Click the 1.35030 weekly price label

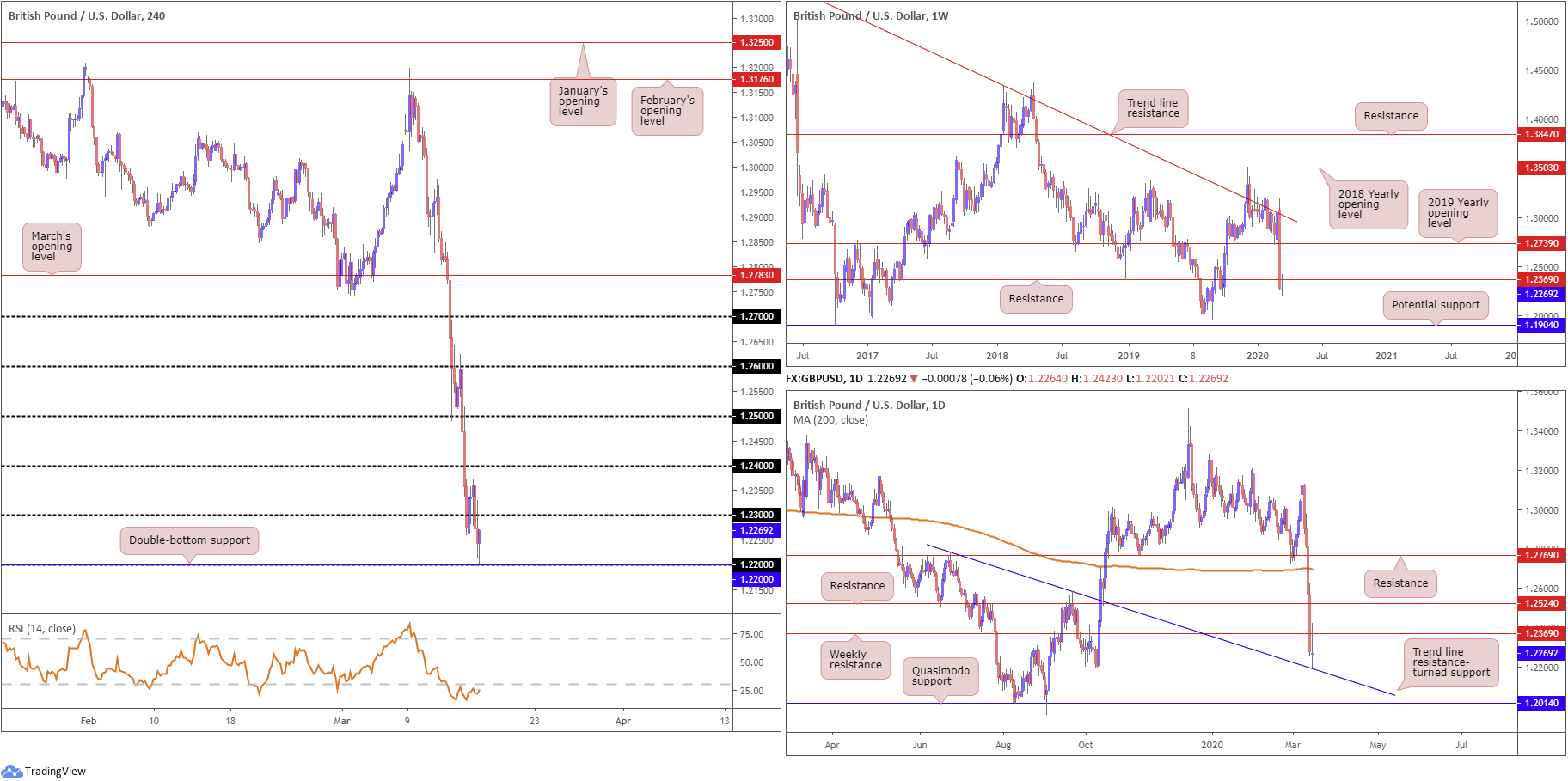[x=1540, y=168]
